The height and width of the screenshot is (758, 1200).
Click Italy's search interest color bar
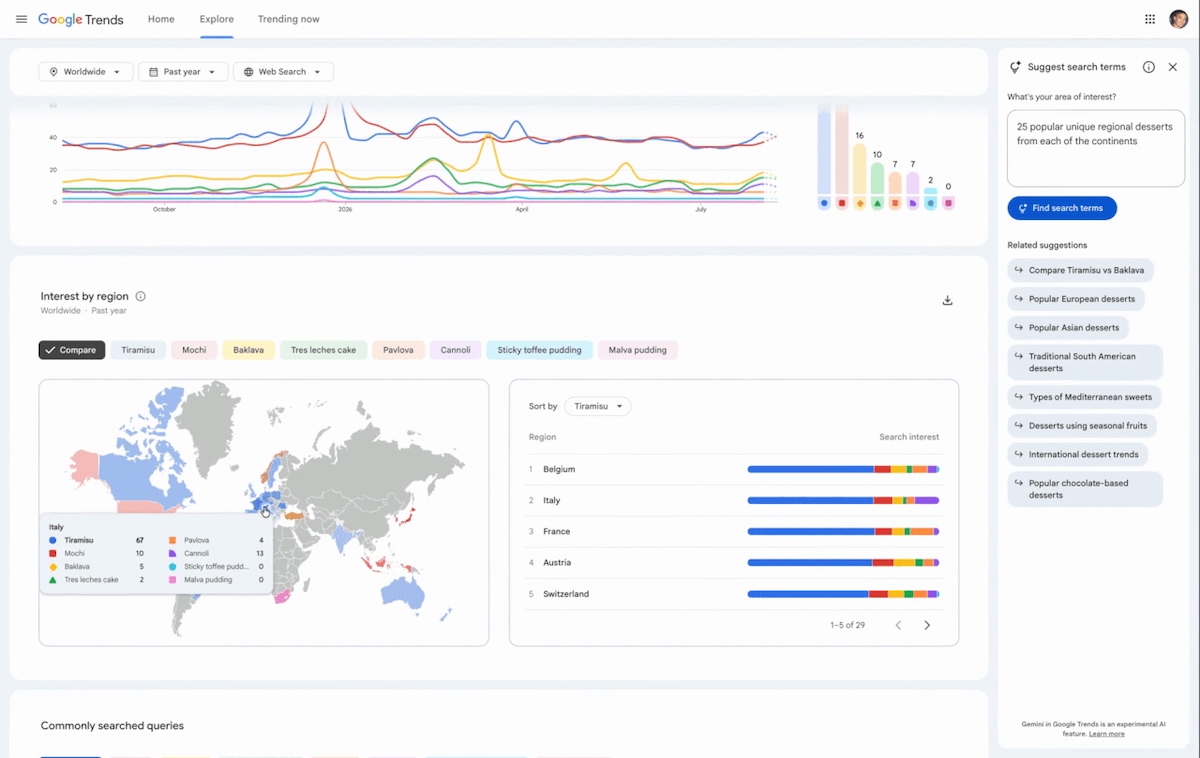click(x=843, y=500)
